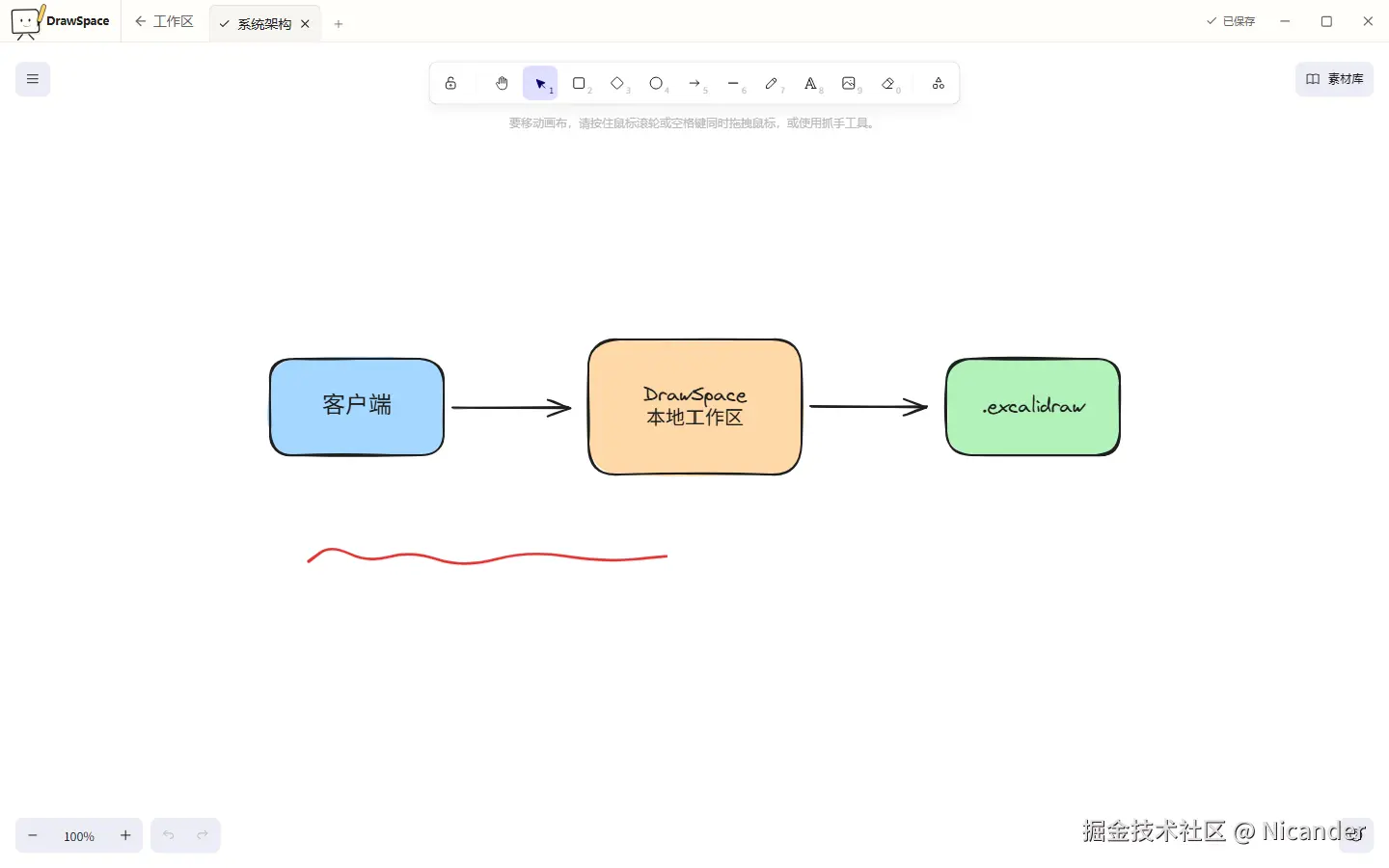The image size is (1389, 868).
Task: Select arrow between 客户端 and DrawSpace
Action: tap(511, 408)
